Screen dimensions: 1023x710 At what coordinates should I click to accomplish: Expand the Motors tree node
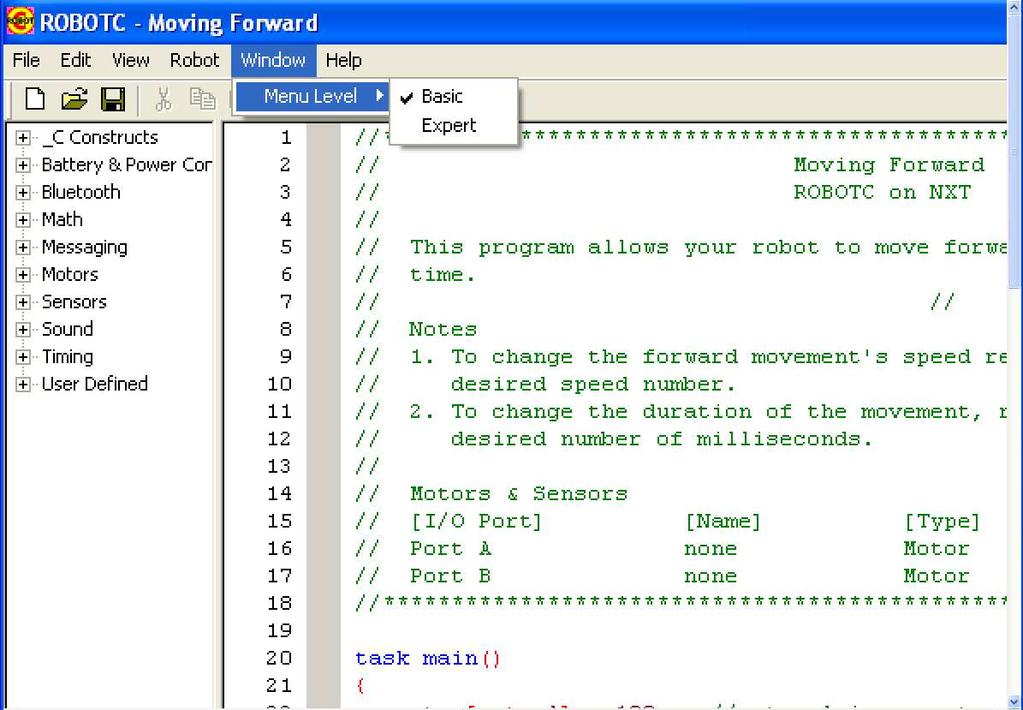point(23,275)
